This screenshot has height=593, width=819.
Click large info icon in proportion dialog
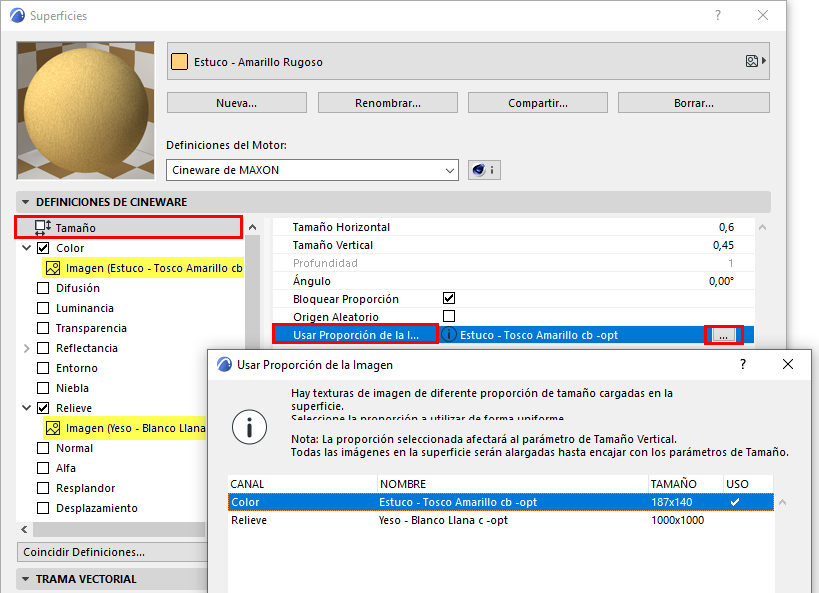point(249,427)
